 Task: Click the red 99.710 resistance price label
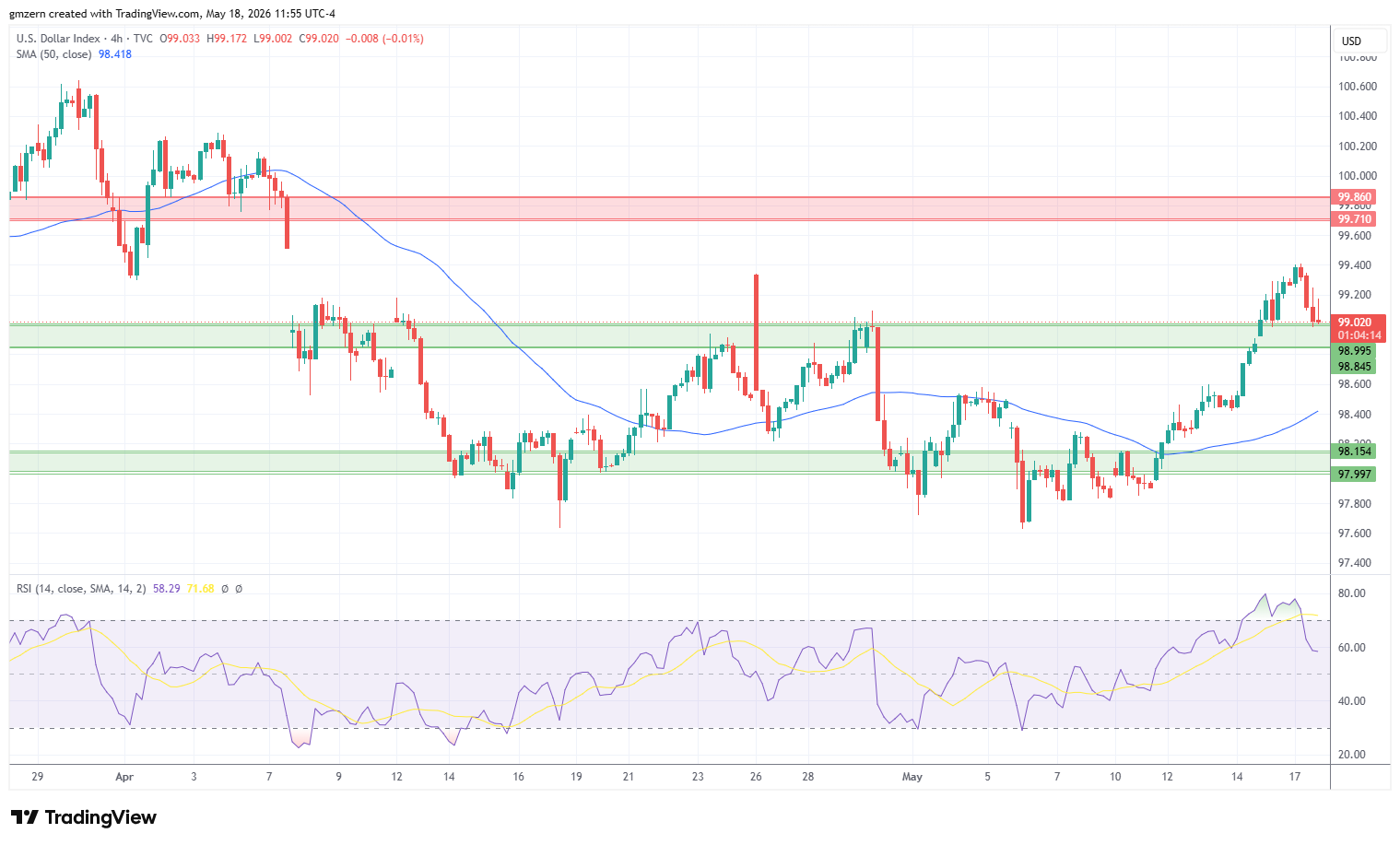(1355, 219)
